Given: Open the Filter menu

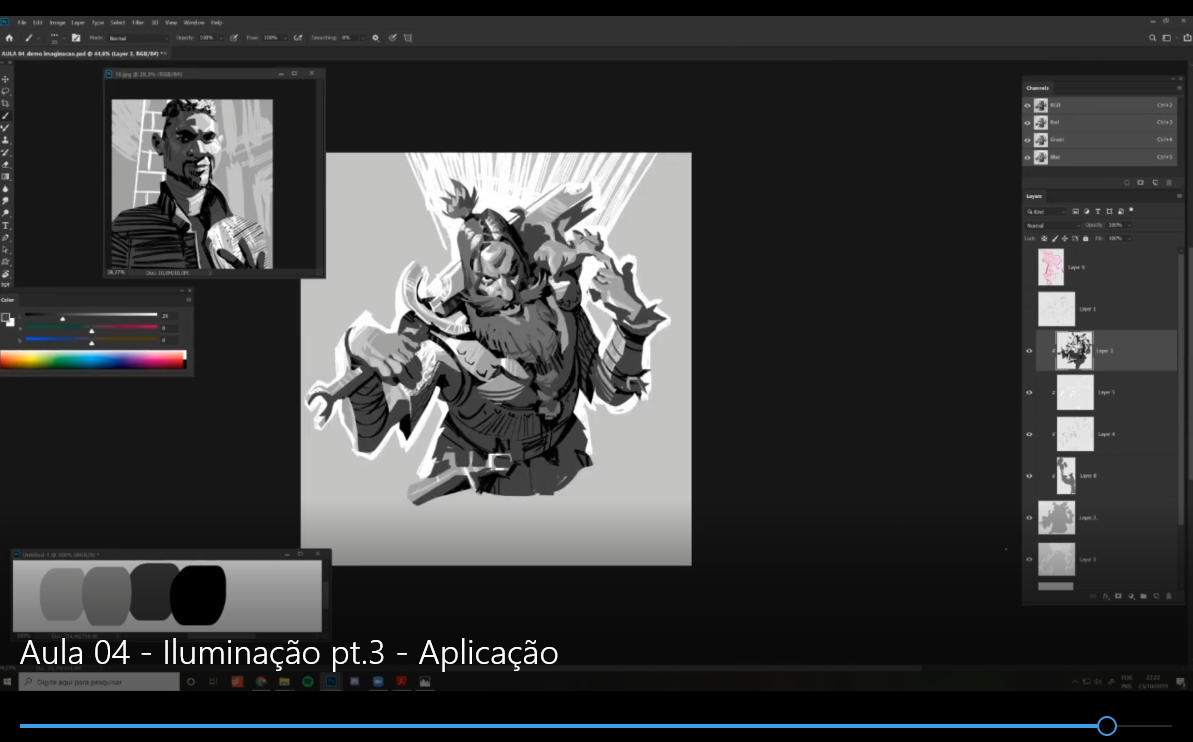Looking at the screenshot, I should (138, 22).
